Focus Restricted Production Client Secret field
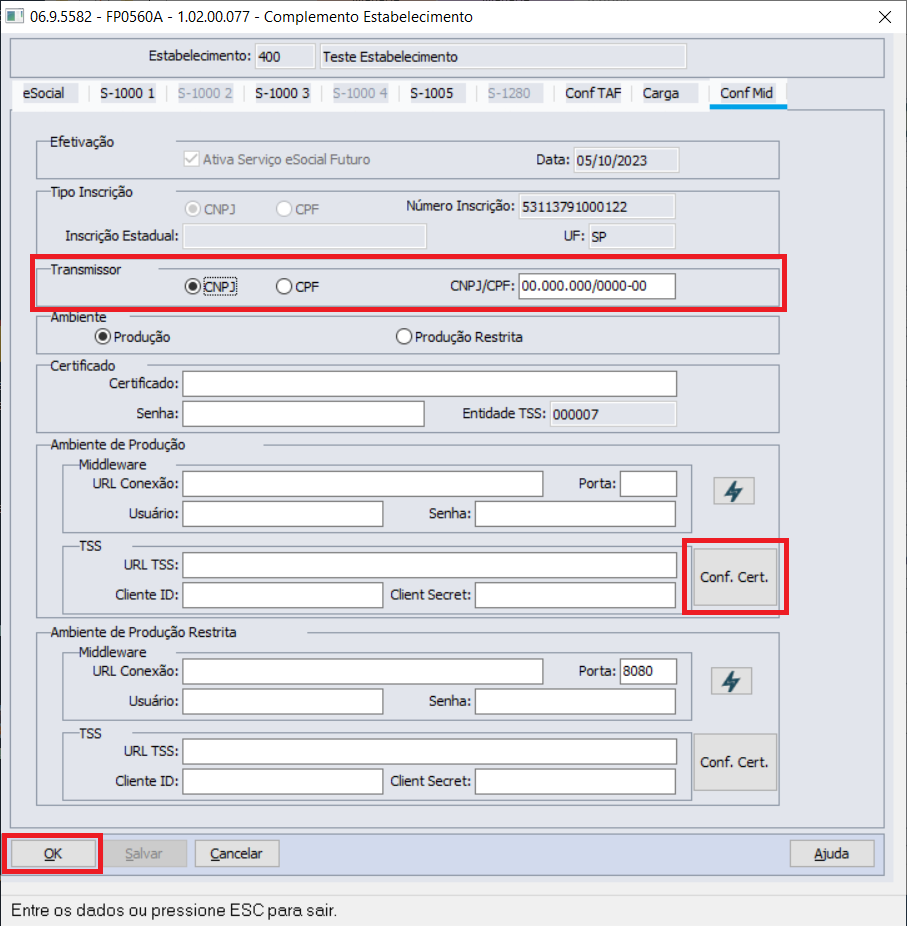 pyautogui.click(x=575, y=781)
